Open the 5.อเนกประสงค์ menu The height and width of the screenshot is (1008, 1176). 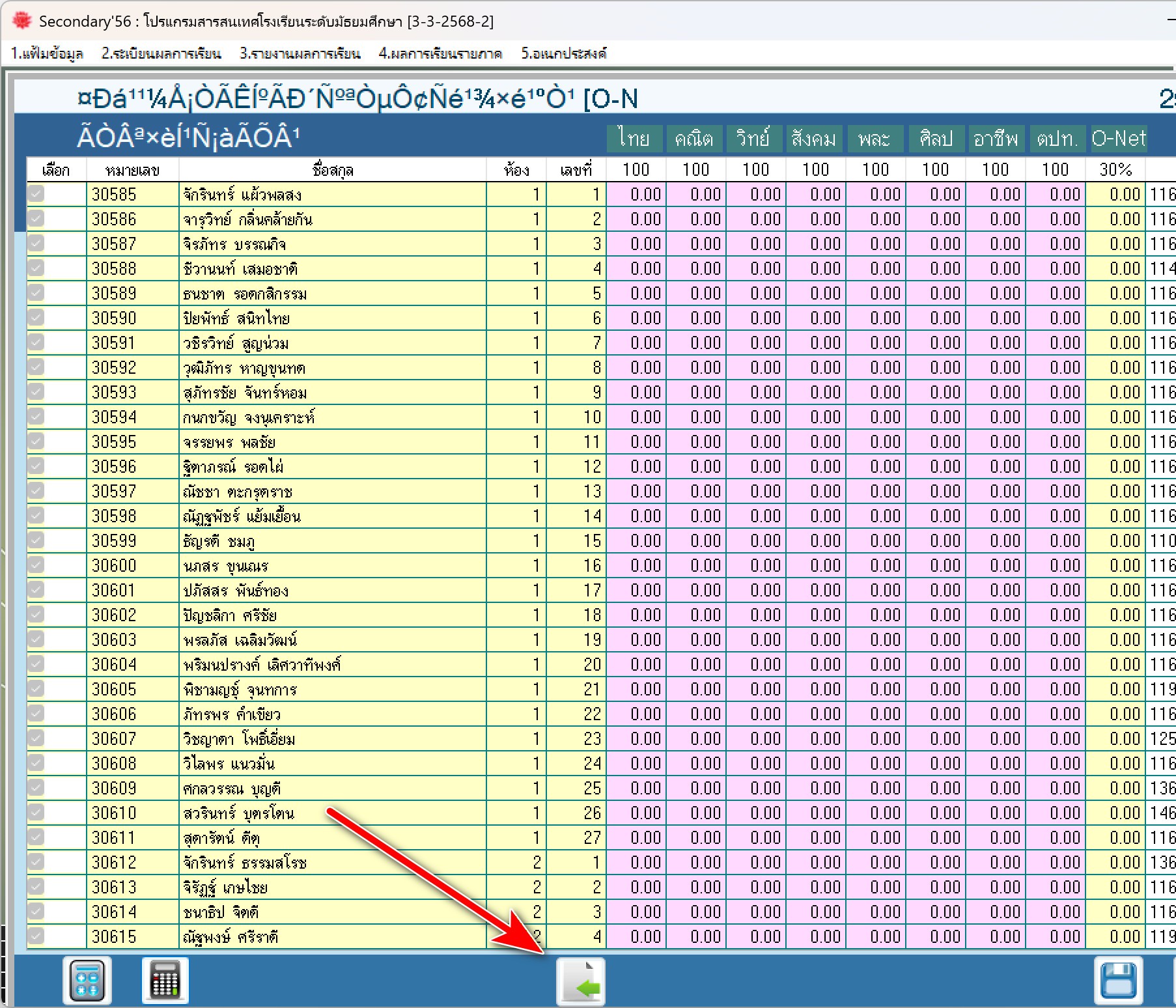click(563, 53)
